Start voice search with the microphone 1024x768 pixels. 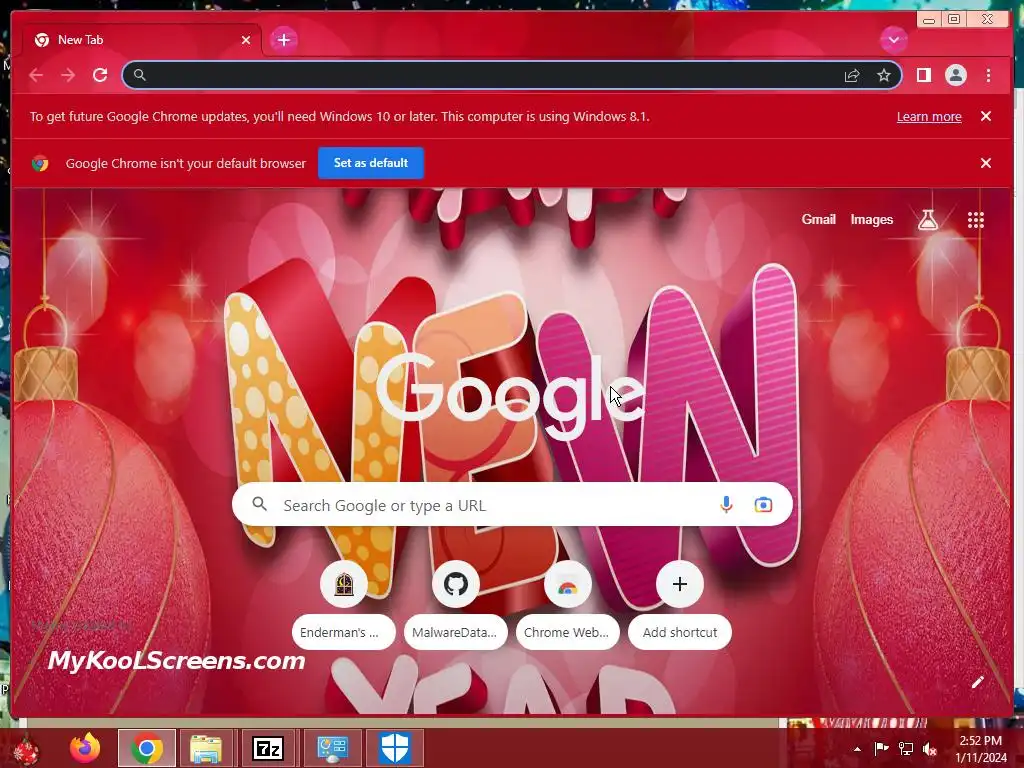[726, 504]
